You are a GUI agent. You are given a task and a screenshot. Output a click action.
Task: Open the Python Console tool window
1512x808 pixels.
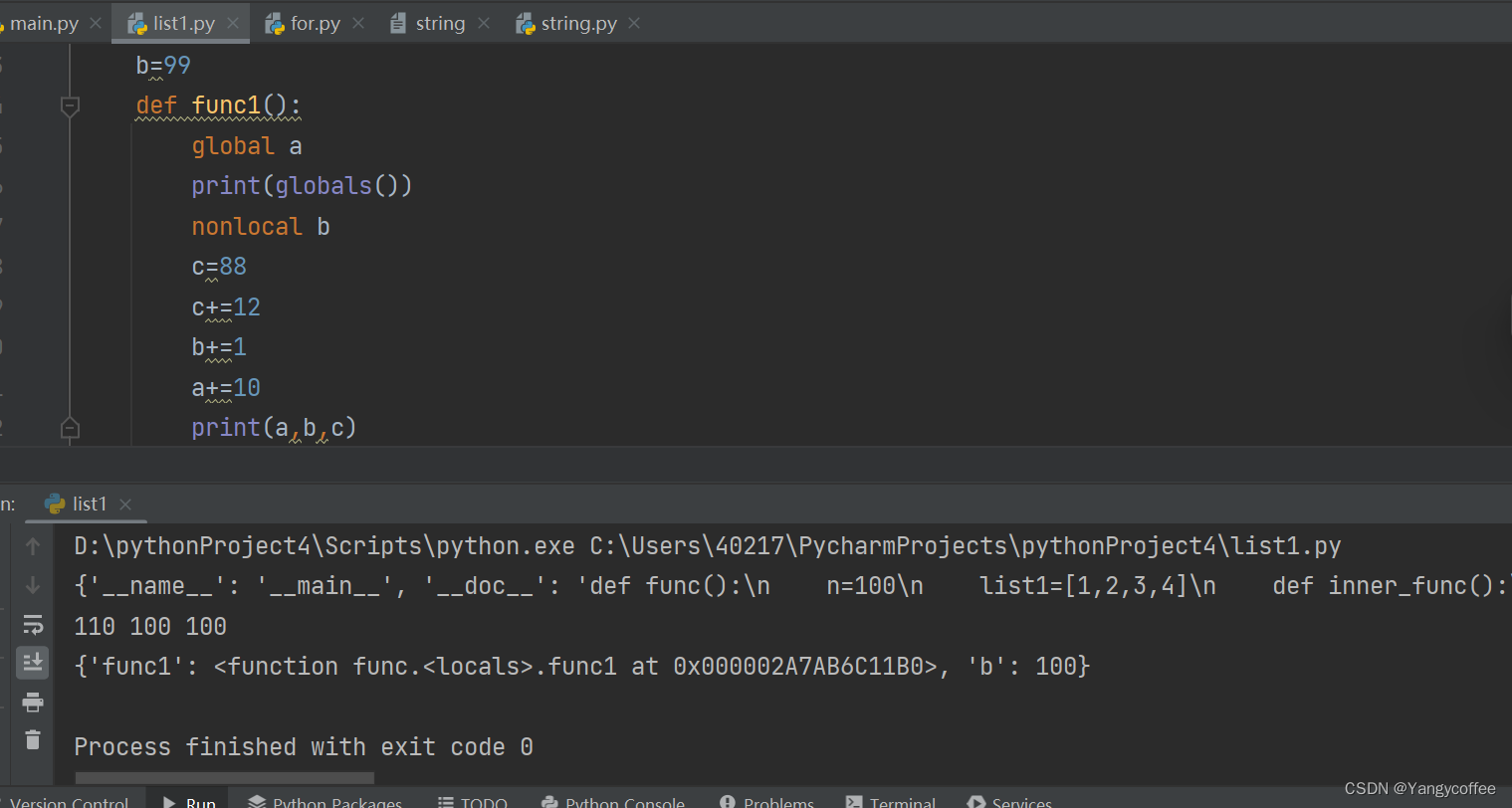point(613,802)
